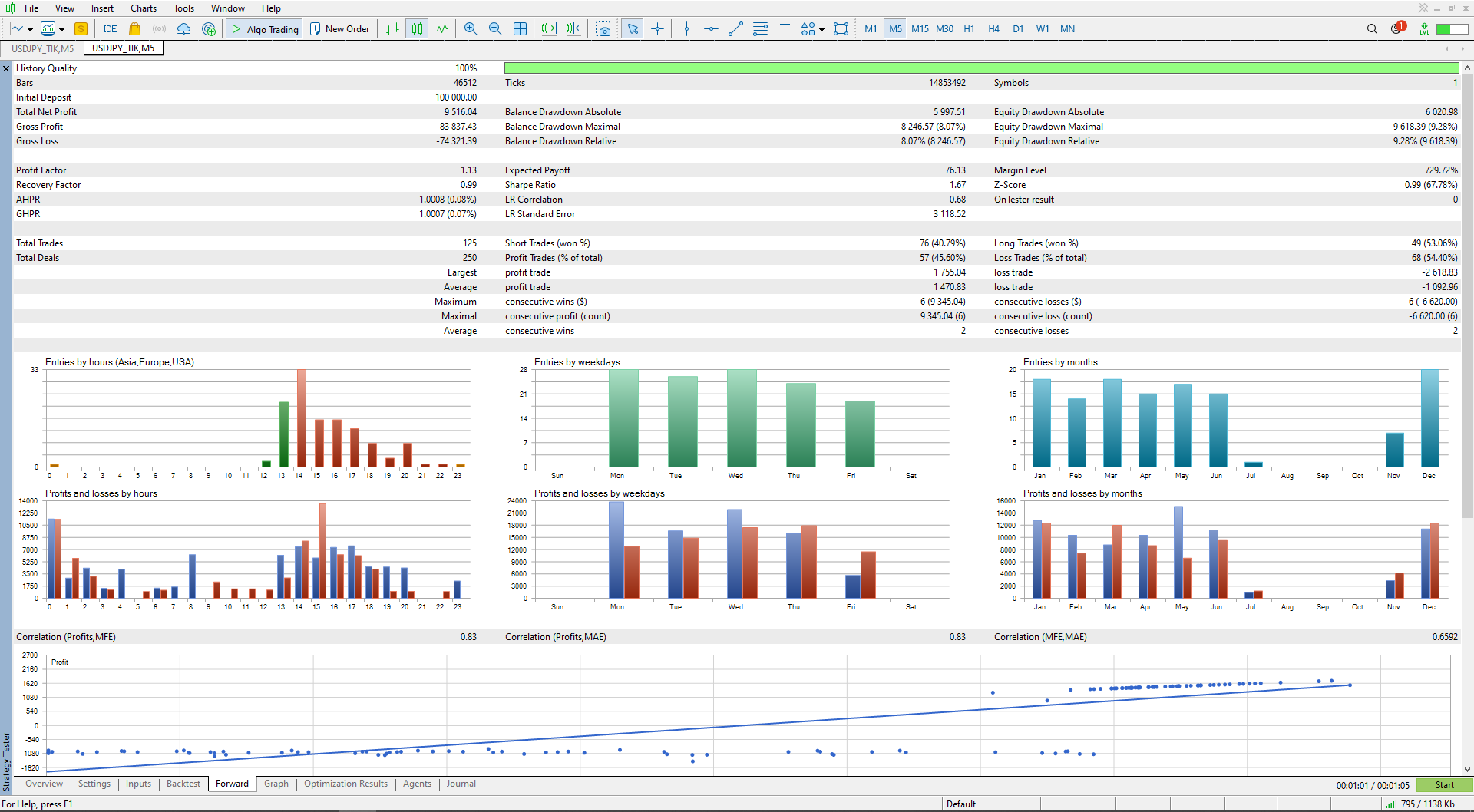
Task: Draw a trendline
Action: 735,29
